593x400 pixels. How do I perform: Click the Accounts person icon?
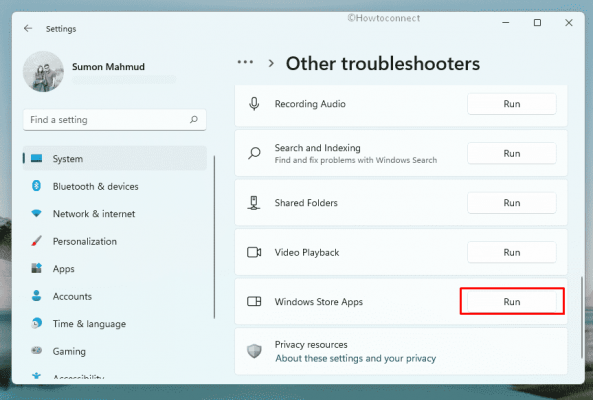click(36, 296)
